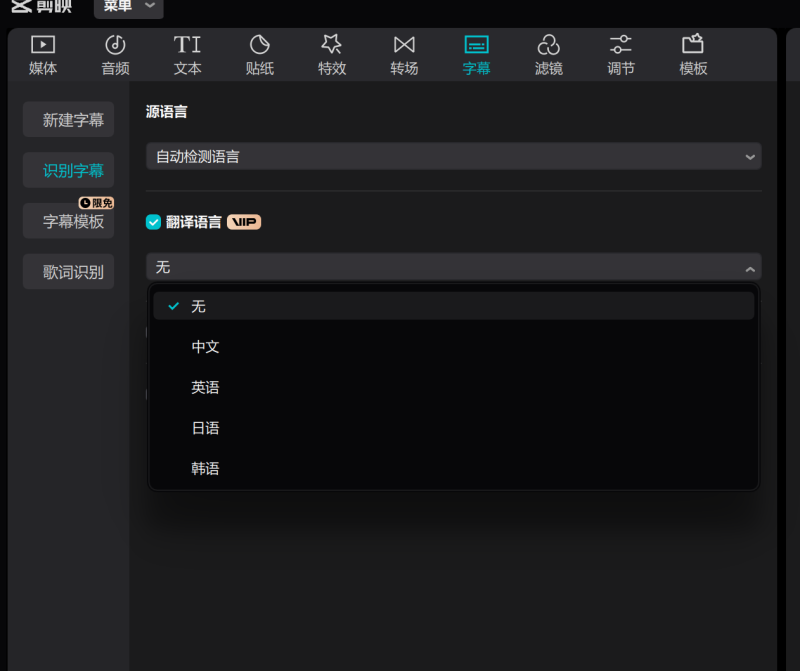Collapse the translation language dropdown
Viewport: 800px width, 671px height.
750,267
